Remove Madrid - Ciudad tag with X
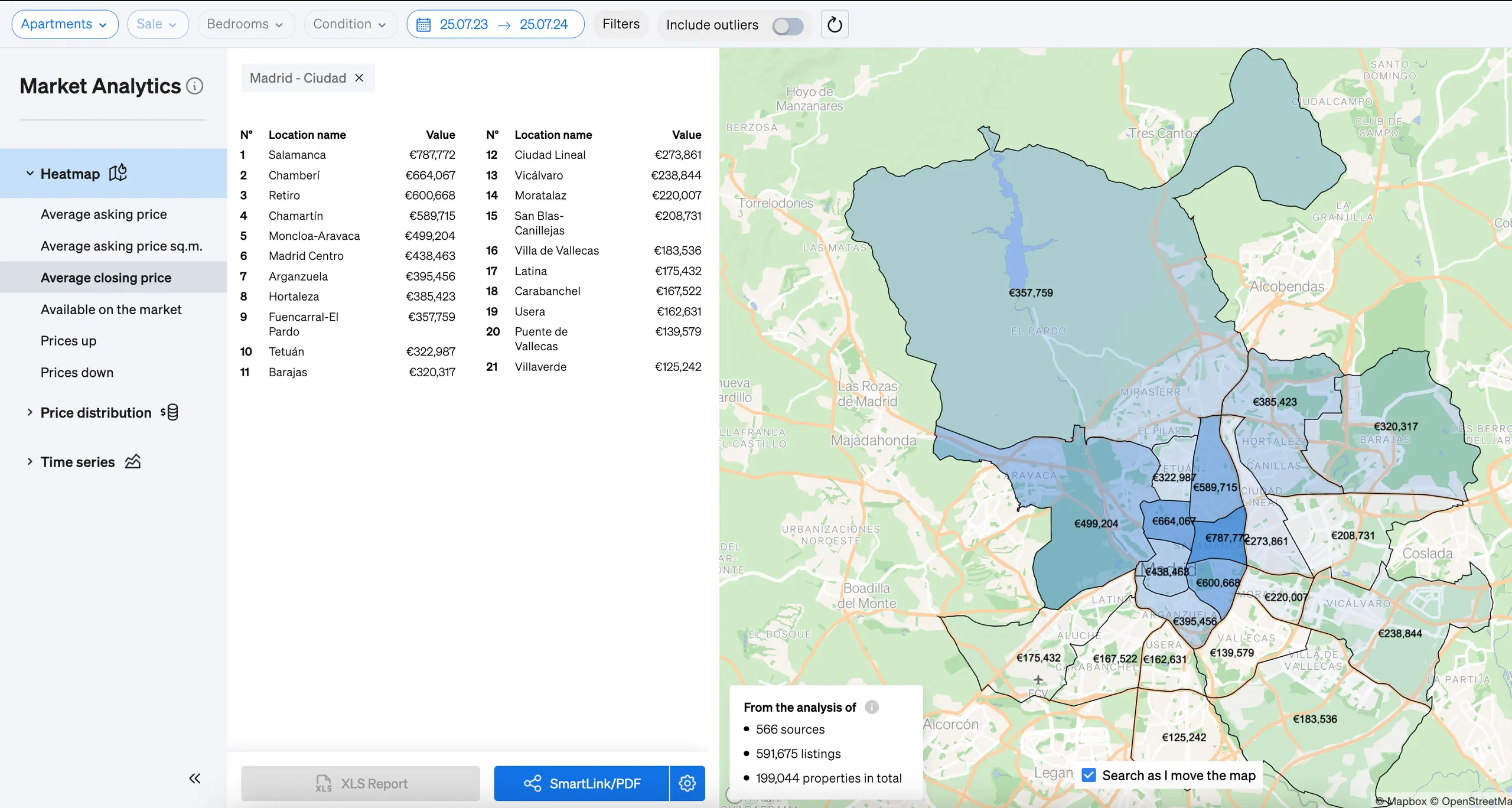 [359, 78]
